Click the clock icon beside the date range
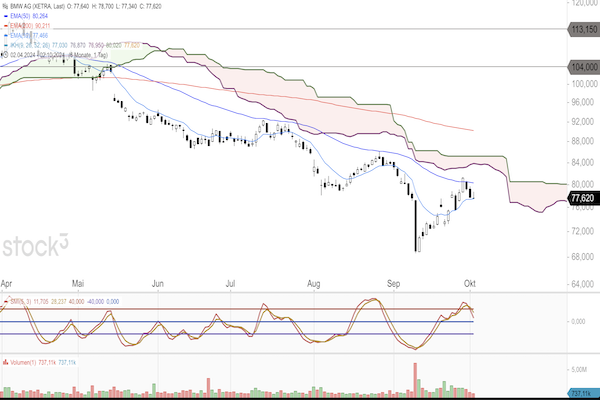The height and width of the screenshot is (400, 600). (5, 55)
